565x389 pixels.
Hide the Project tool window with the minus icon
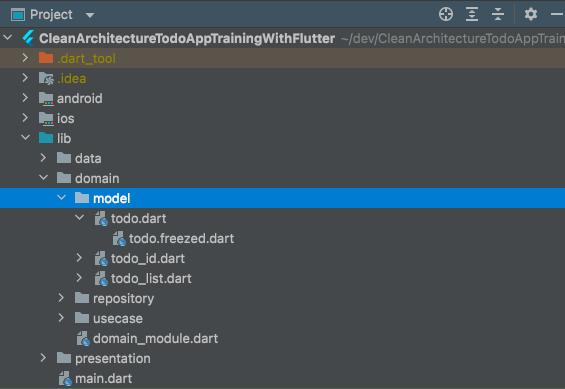pos(557,14)
